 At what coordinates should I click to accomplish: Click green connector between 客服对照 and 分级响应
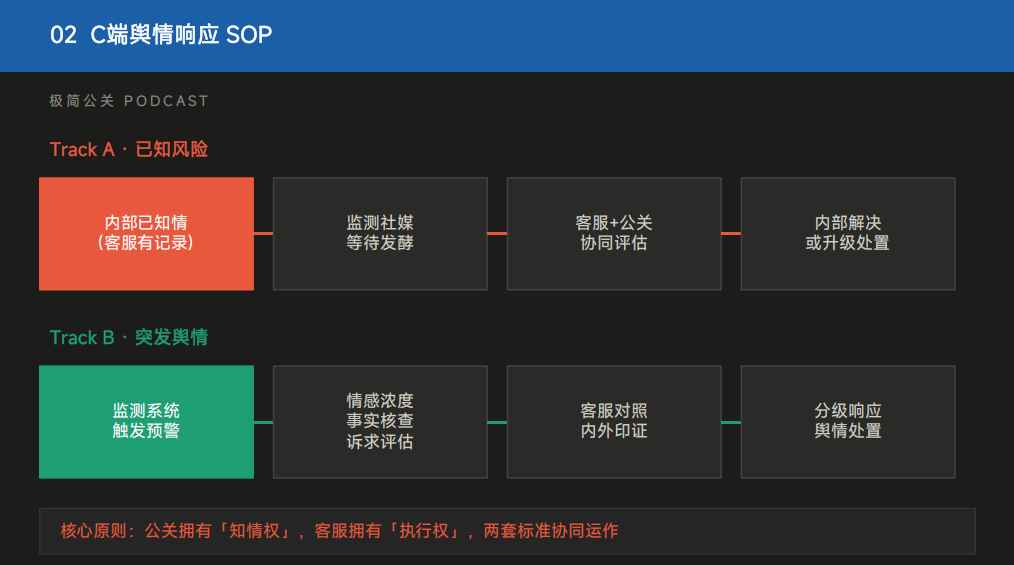731,422
